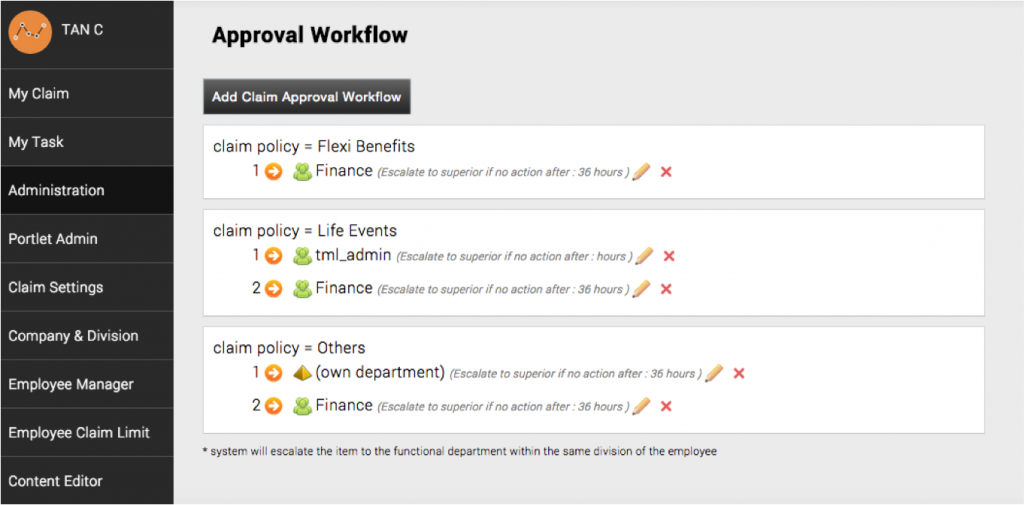Click the TAN C user name

pyautogui.click(x=82, y=29)
